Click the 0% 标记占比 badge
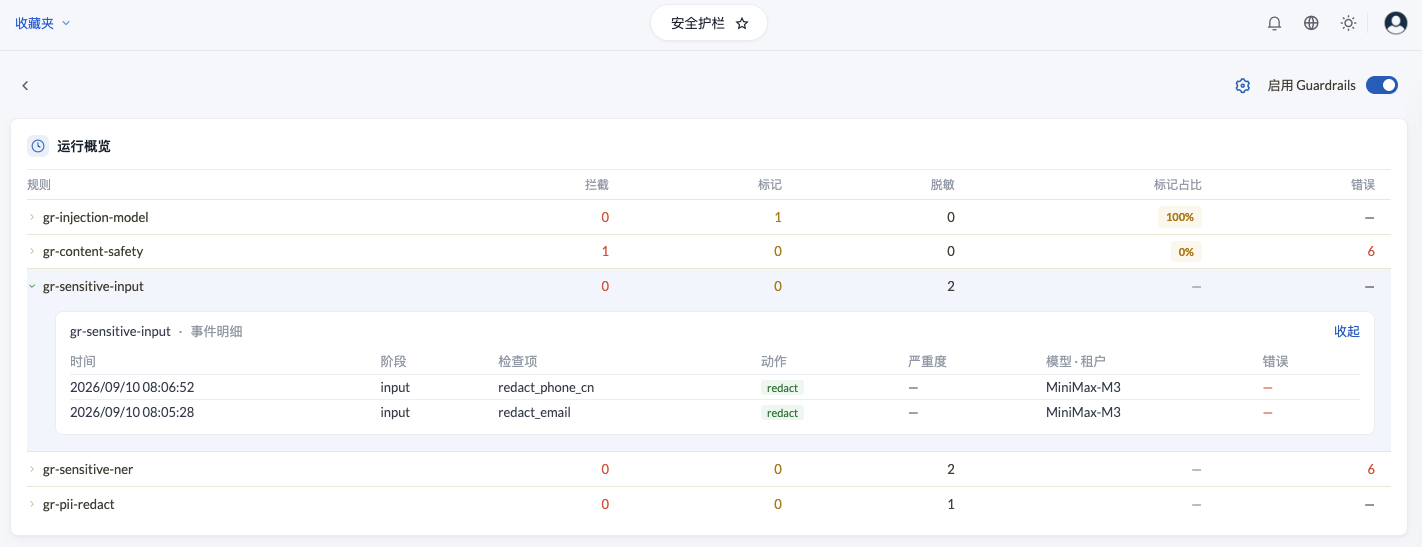Viewport: 1422px width, 547px height. pyautogui.click(x=1186, y=252)
